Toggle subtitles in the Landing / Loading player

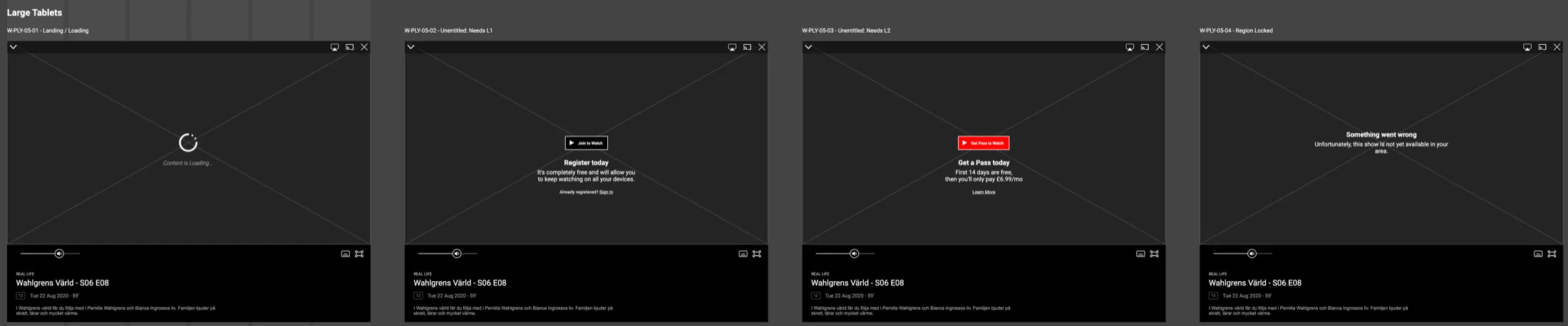tap(345, 253)
